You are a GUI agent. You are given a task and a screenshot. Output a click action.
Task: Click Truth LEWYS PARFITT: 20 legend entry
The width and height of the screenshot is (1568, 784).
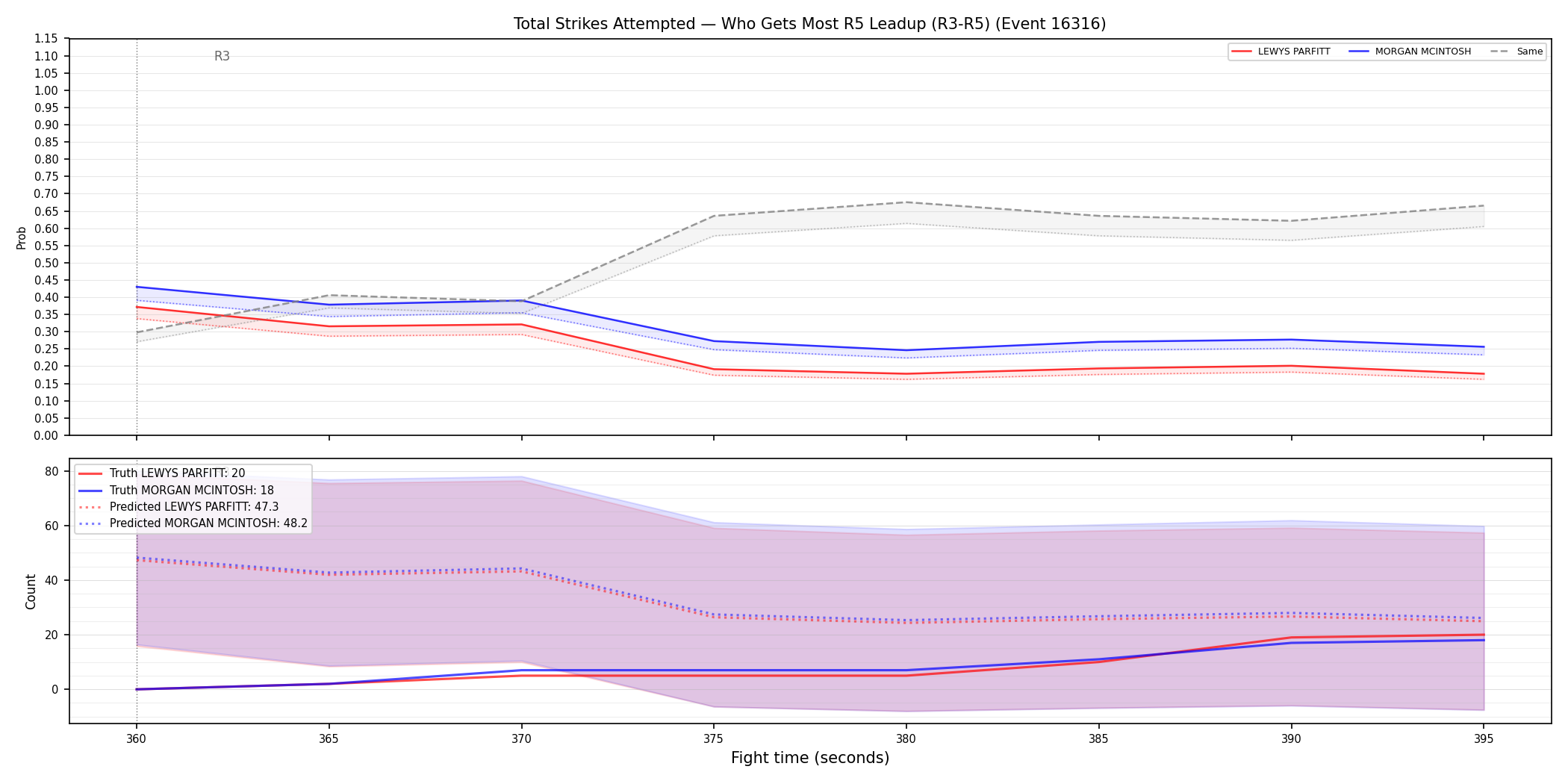tap(161, 473)
